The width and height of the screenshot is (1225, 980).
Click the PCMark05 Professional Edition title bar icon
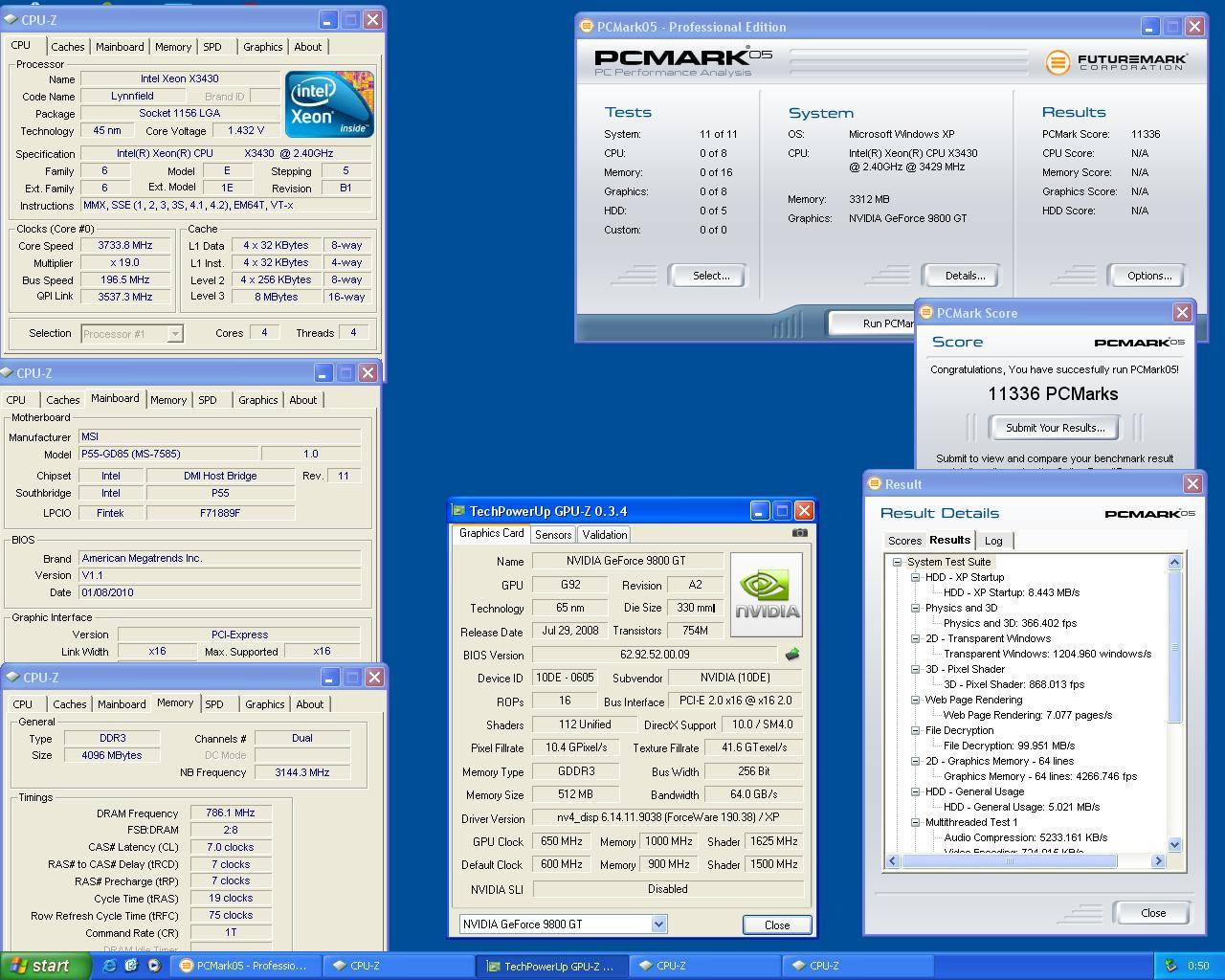click(x=587, y=27)
